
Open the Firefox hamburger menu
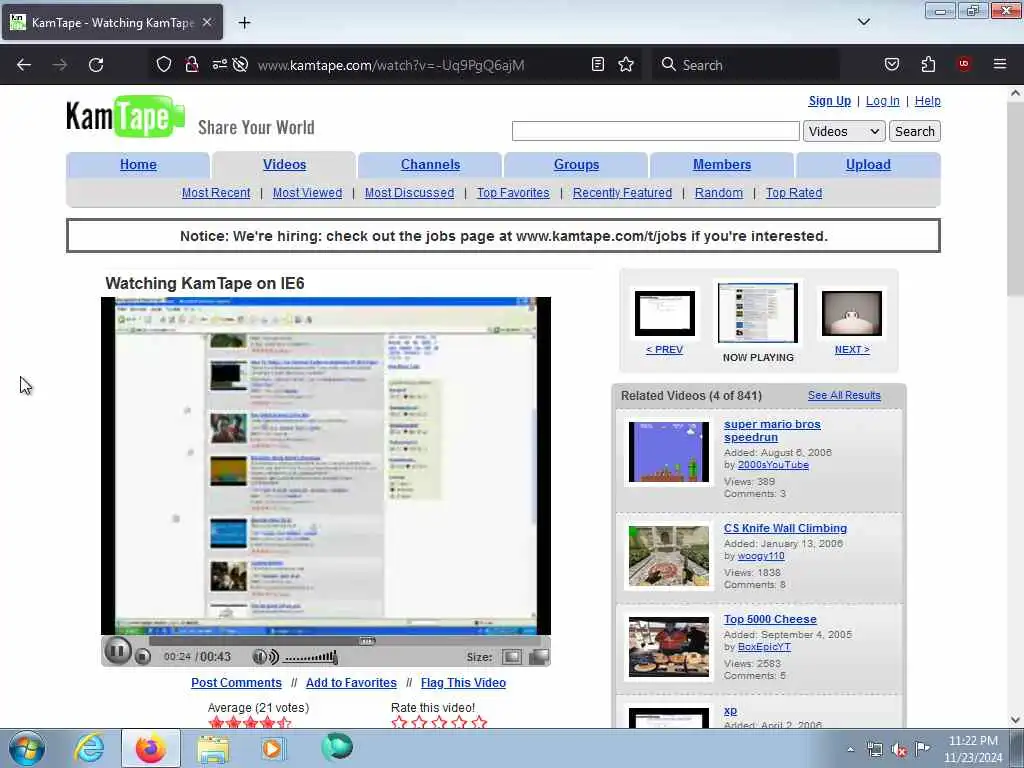click(999, 64)
